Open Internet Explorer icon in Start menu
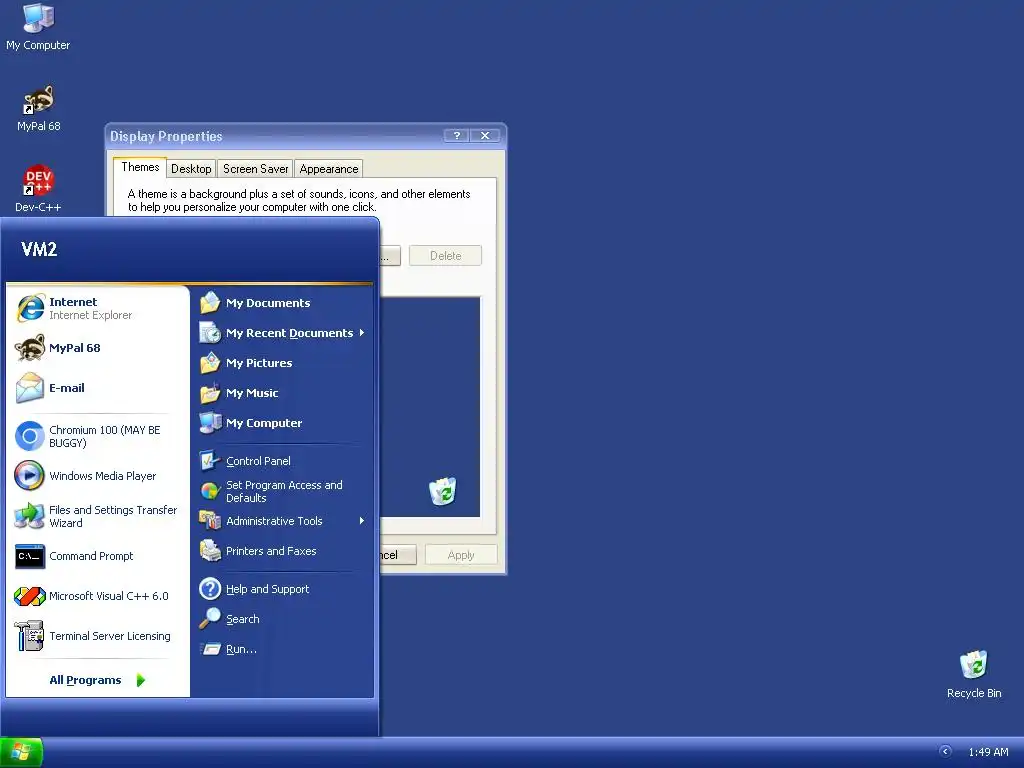The width and height of the screenshot is (1024, 768). click(x=30, y=308)
